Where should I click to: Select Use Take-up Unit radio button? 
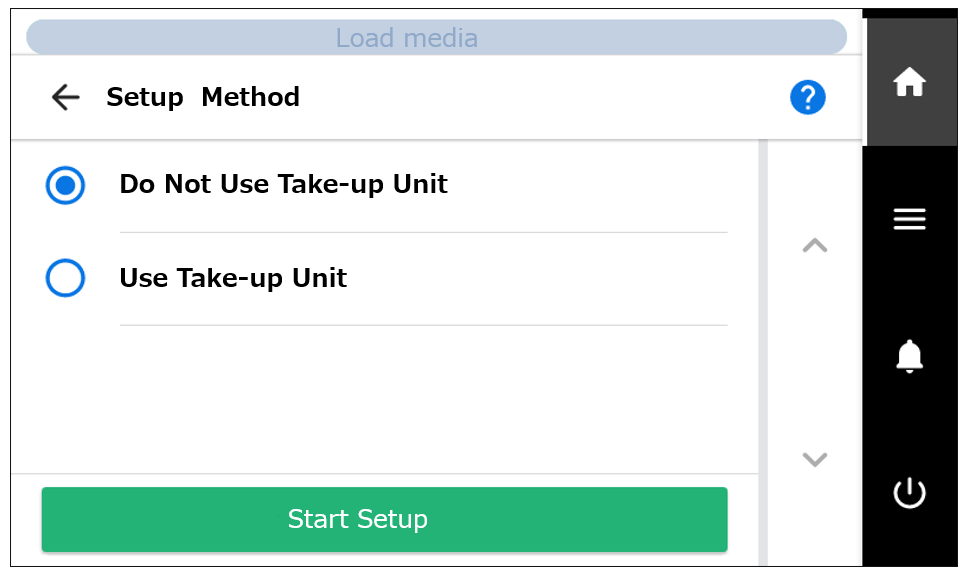pos(65,278)
